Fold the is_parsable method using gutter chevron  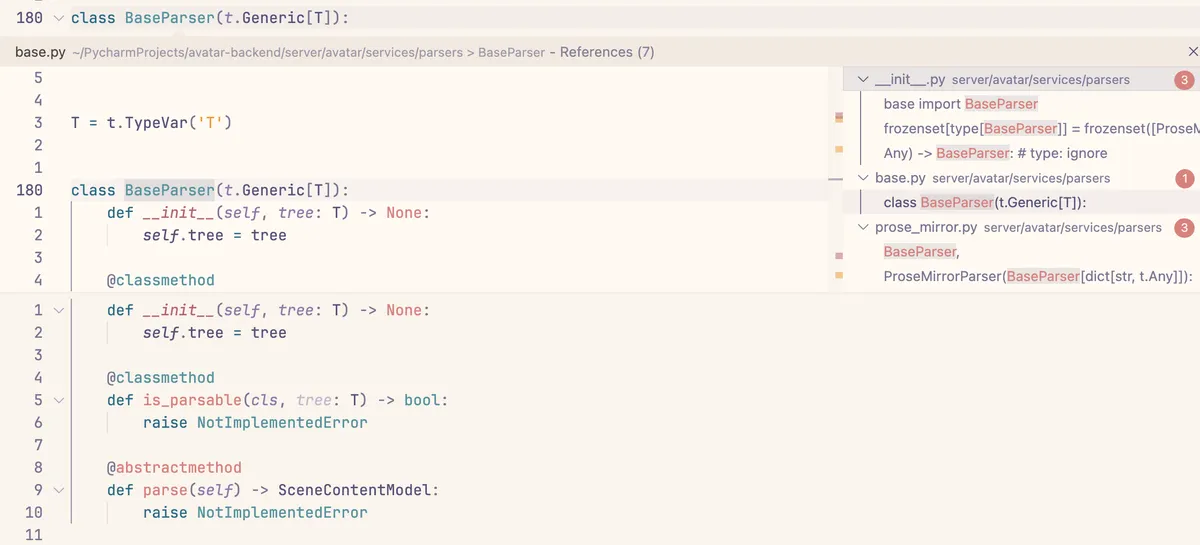click(x=58, y=400)
